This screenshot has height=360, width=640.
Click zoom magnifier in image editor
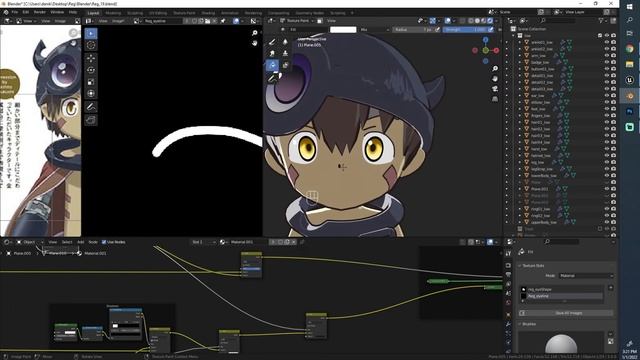[255, 33]
